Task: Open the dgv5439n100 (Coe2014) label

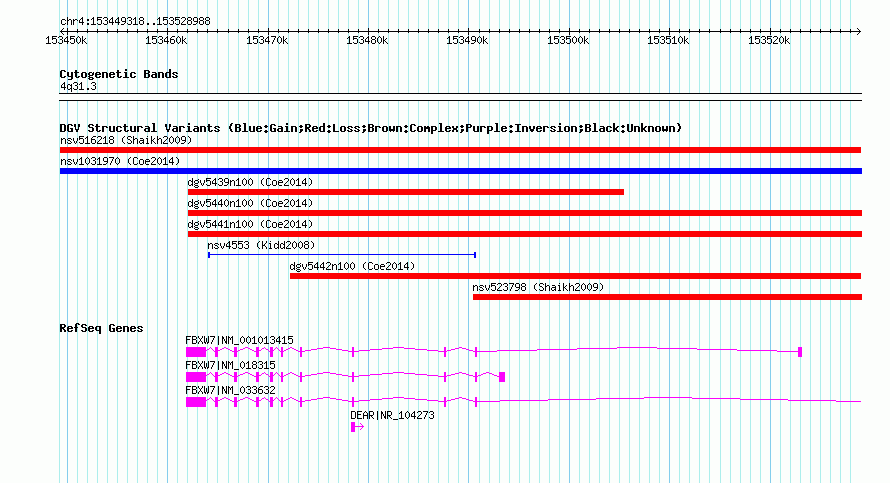Action: (x=250, y=182)
